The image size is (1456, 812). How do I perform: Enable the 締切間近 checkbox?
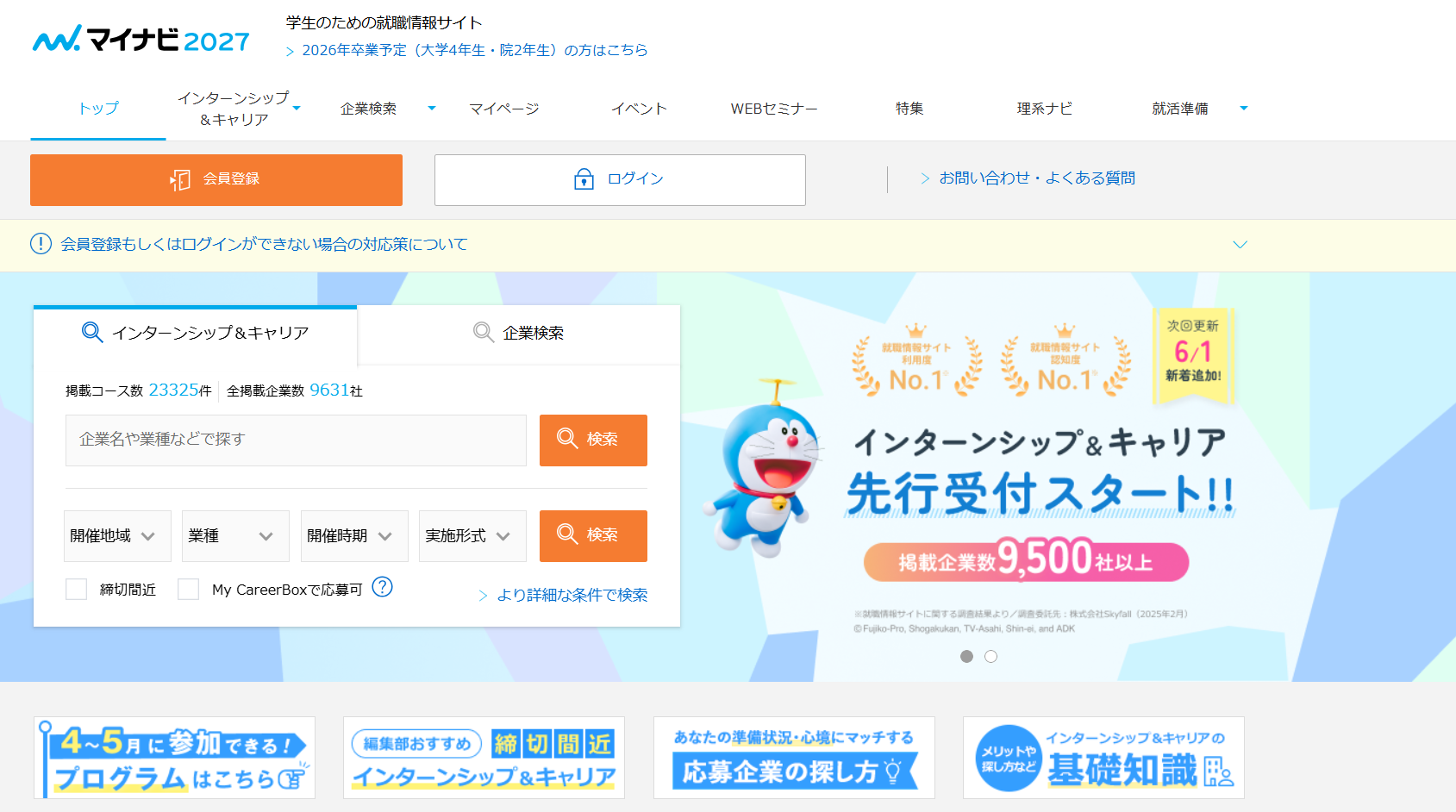[x=77, y=590]
